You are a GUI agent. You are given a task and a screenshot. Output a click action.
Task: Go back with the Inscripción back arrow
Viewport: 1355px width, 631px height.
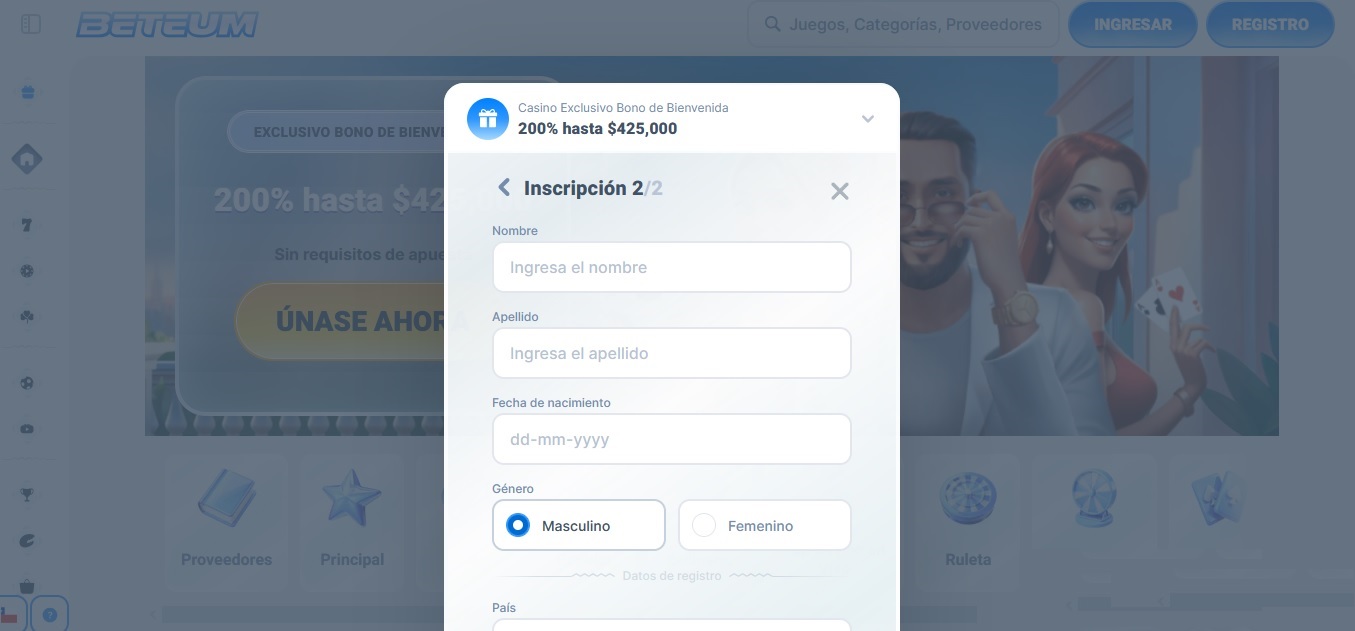[x=504, y=187]
